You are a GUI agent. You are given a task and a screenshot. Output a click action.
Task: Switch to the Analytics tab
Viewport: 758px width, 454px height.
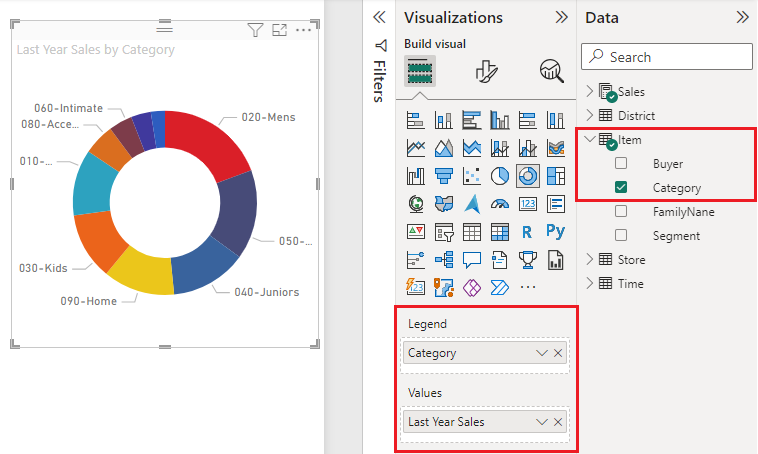552,71
